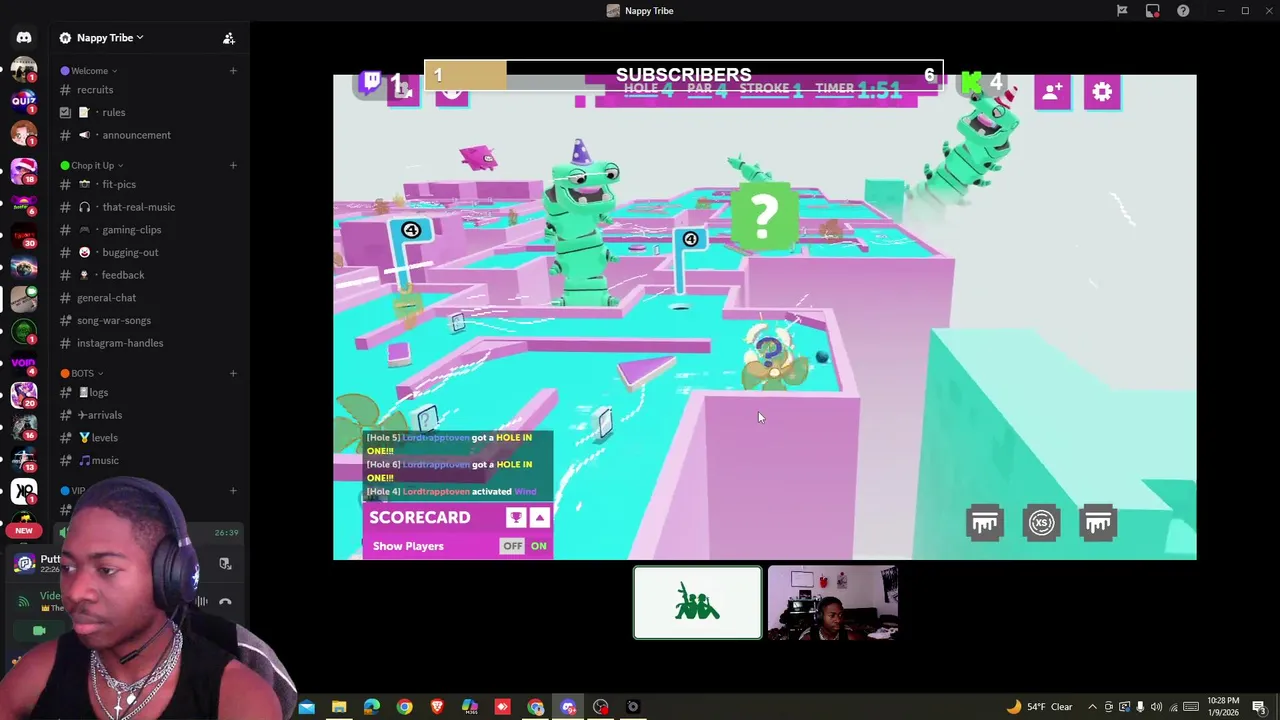The height and width of the screenshot is (720, 1280).
Task: Add channel to Welcome category
Action: point(233,71)
